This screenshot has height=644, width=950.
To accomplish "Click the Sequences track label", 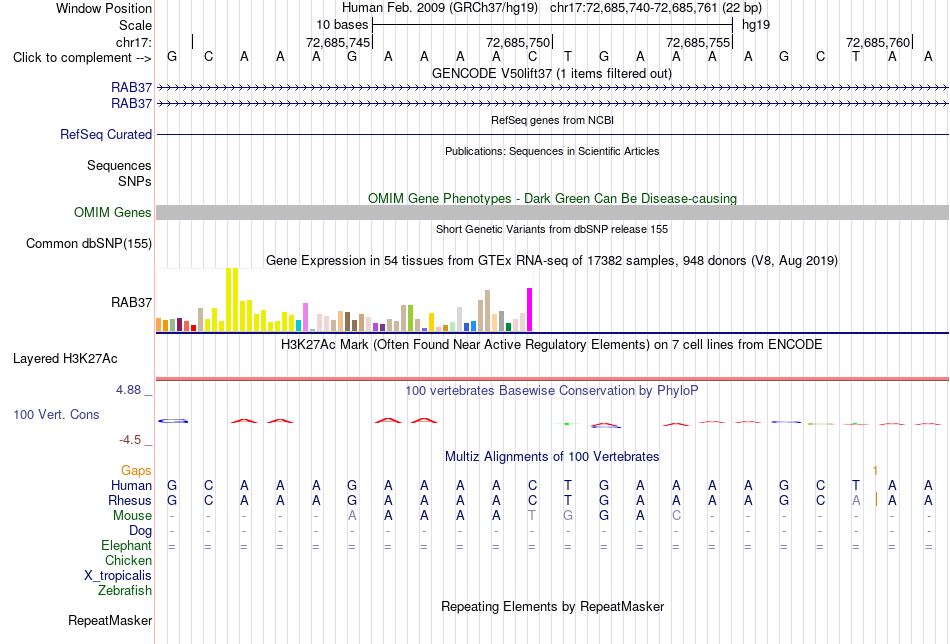I will tap(119, 165).
